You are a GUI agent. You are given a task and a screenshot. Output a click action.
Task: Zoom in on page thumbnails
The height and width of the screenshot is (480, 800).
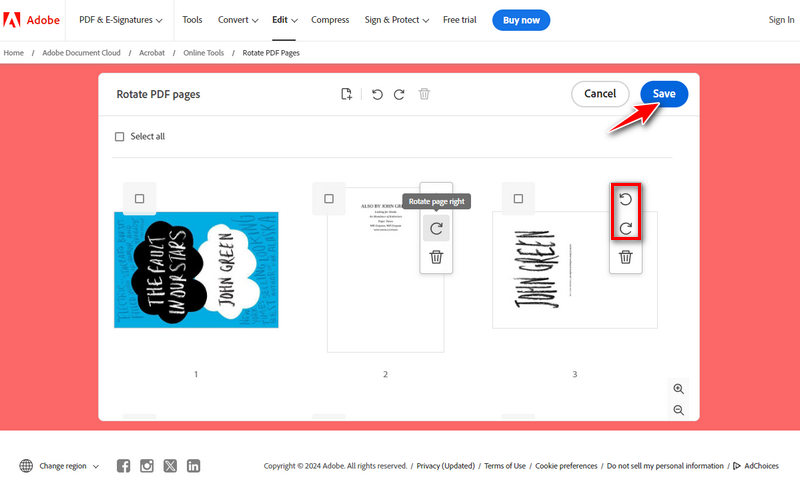[679, 389]
